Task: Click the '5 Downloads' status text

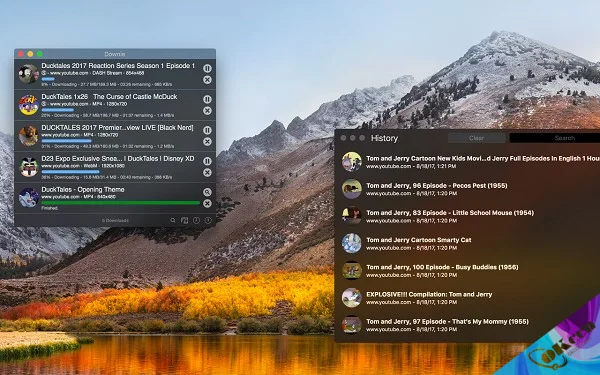Action: coord(115,221)
